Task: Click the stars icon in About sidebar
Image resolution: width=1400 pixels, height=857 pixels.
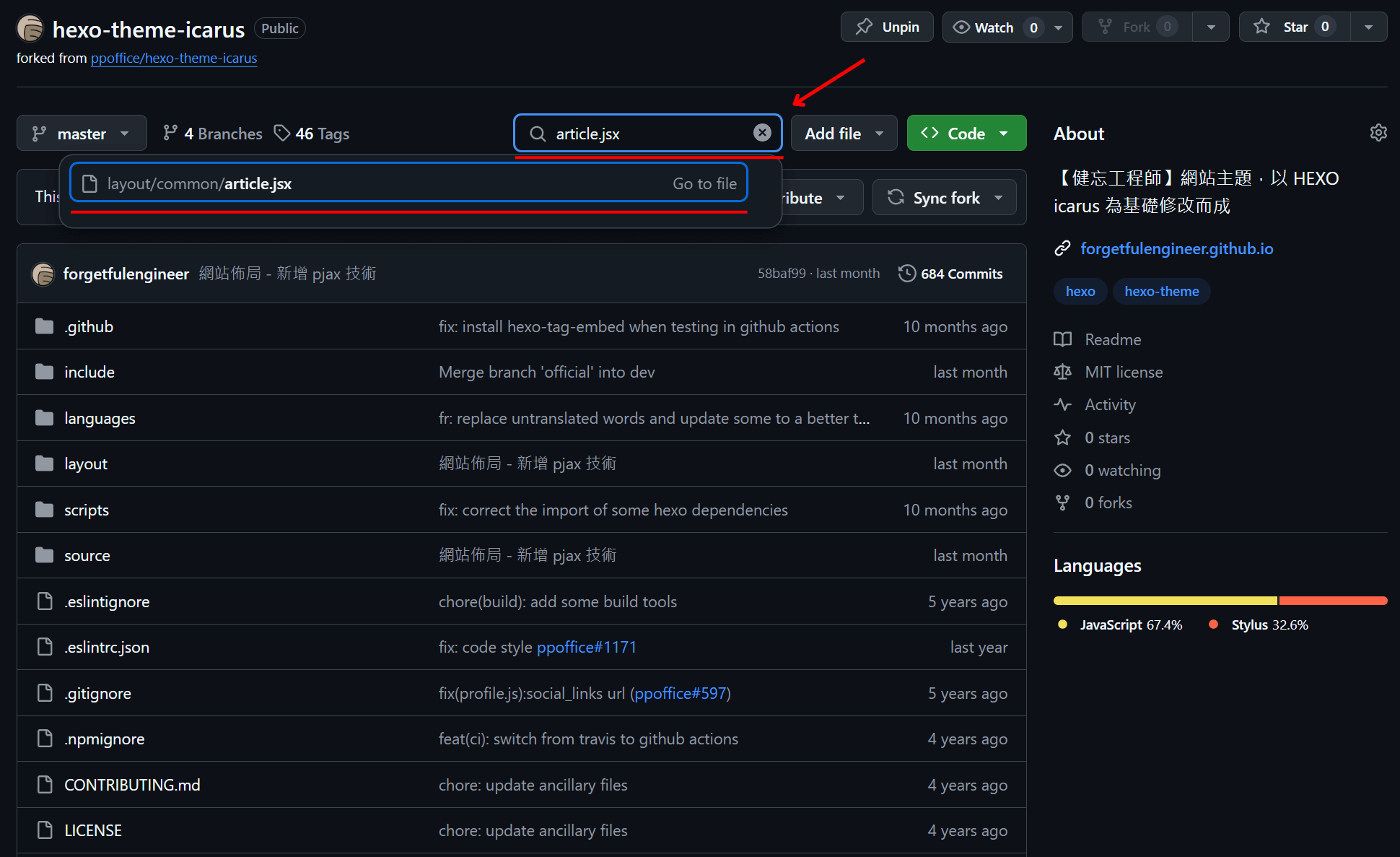Action: (1062, 438)
